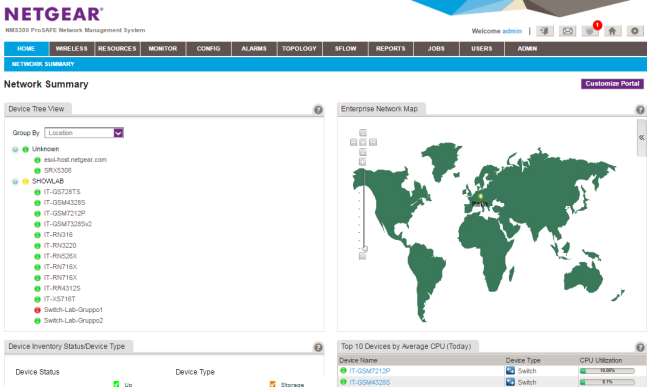Toggle the Up status checkbox

tap(116, 384)
